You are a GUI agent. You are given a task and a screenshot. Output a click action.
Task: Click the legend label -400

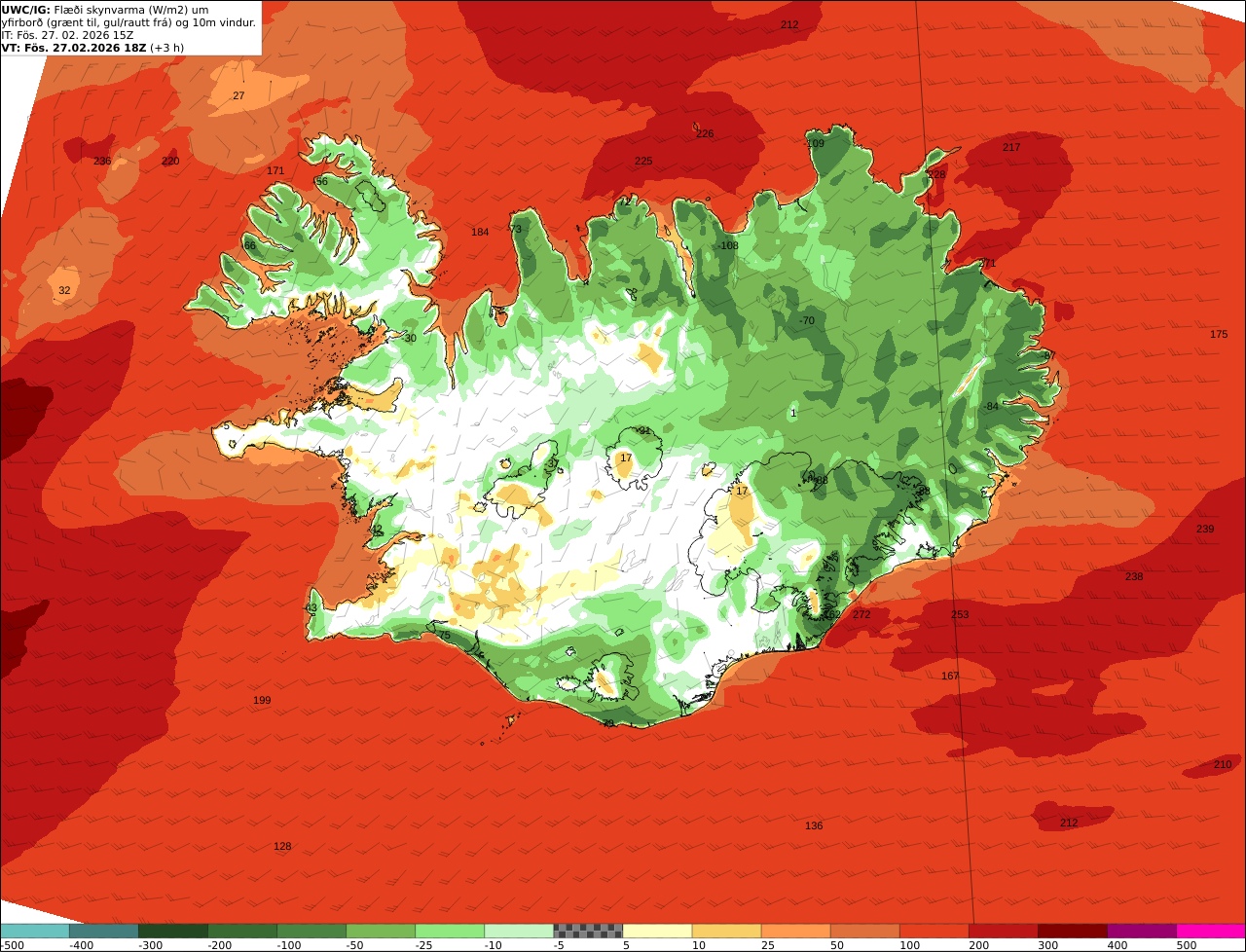point(81,945)
